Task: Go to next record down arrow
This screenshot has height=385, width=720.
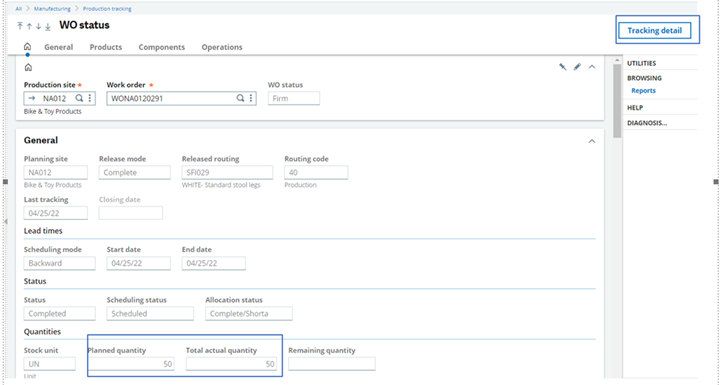Action: tap(38, 26)
